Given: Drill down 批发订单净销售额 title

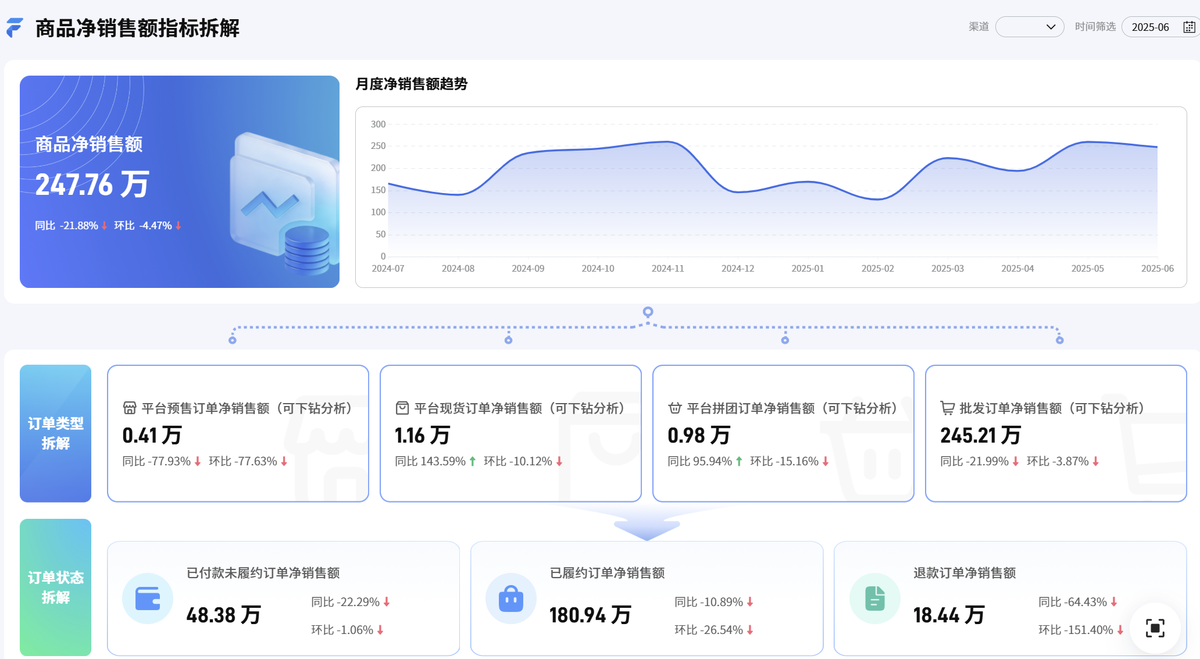Looking at the screenshot, I should [1053, 408].
